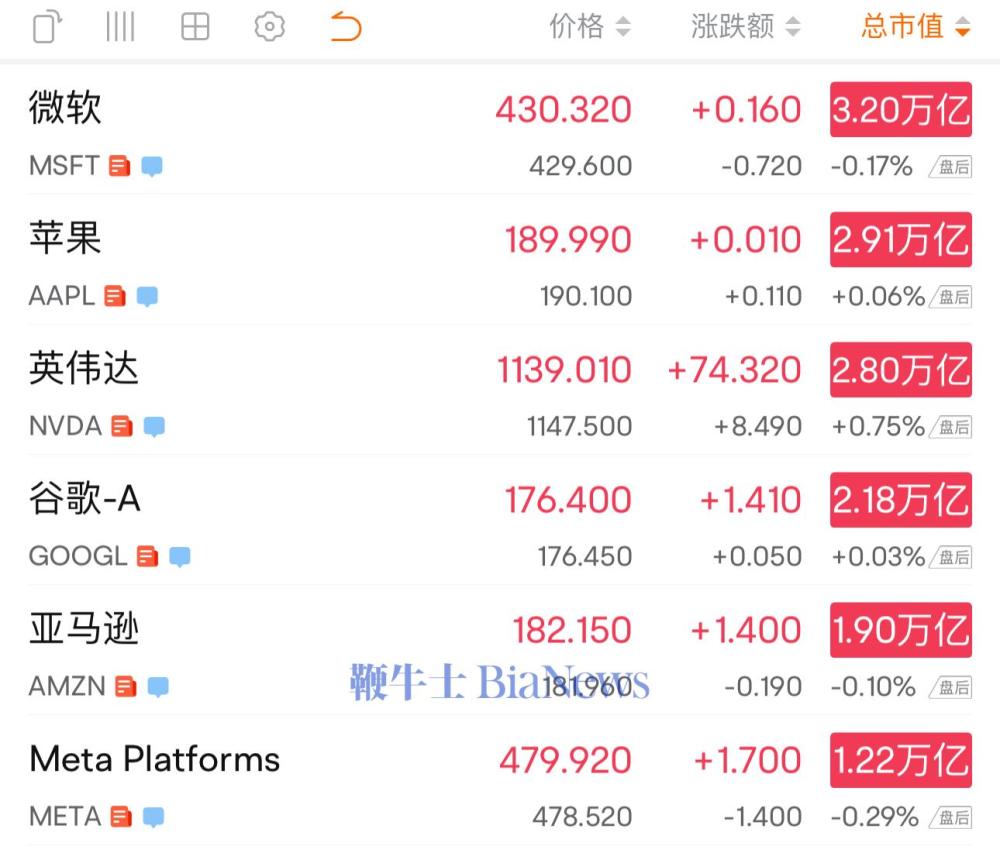Open NVDA orange news document icon

[x=122, y=426]
